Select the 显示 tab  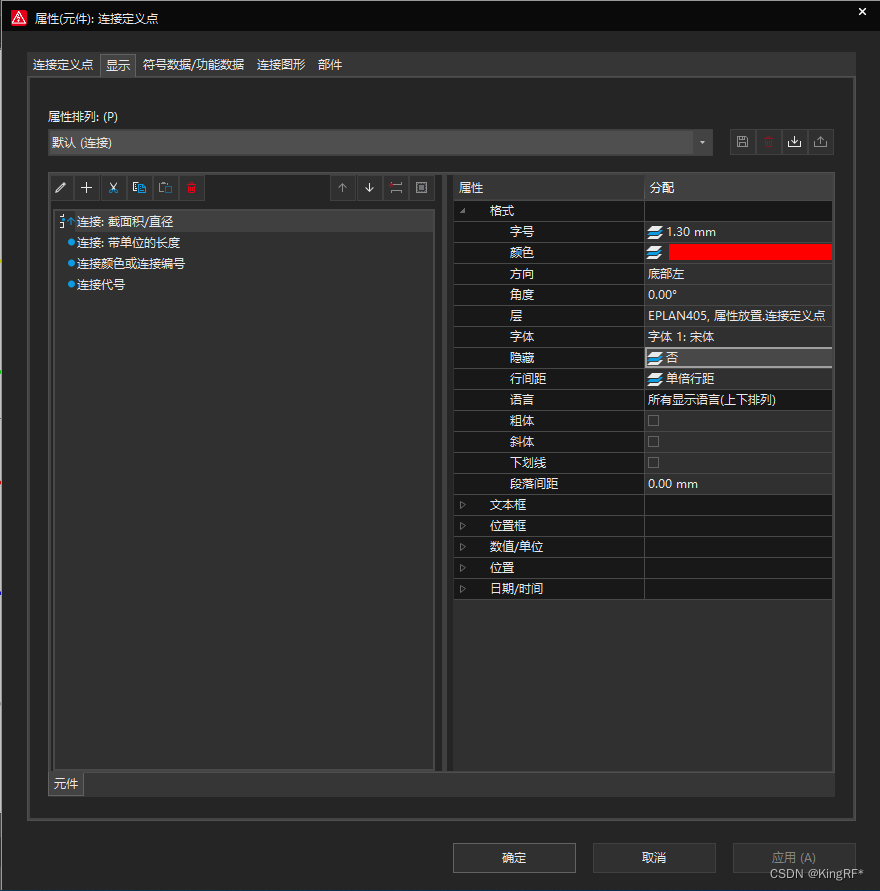(118, 65)
